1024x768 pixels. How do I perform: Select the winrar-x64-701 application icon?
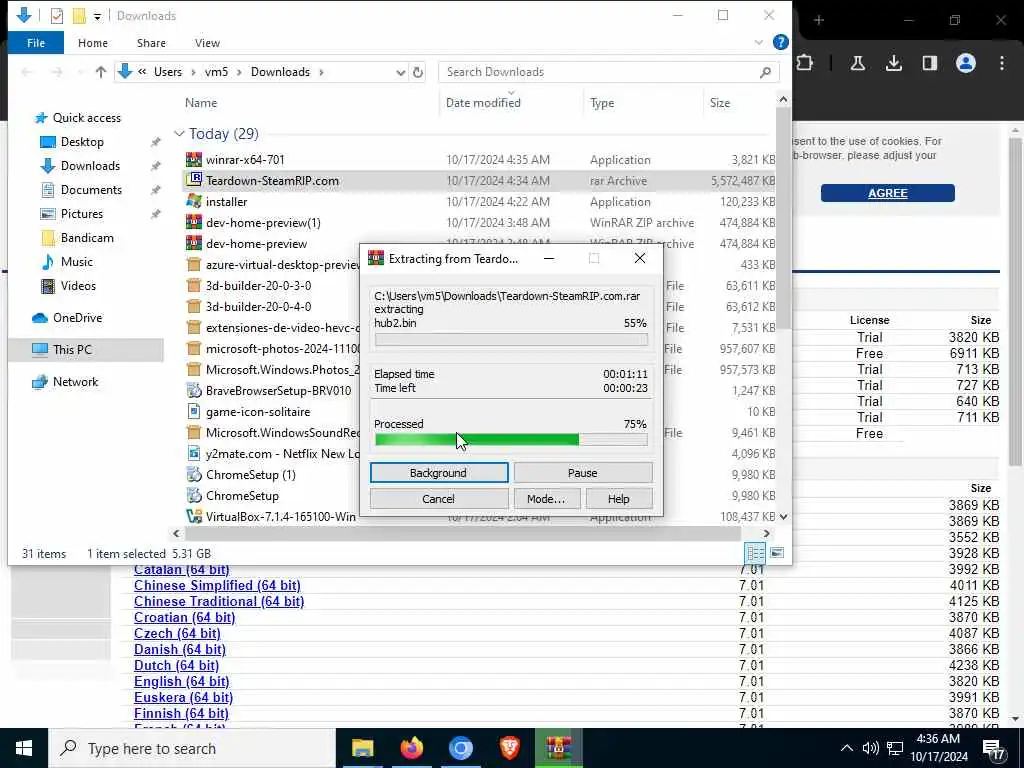tap(194, 159)
